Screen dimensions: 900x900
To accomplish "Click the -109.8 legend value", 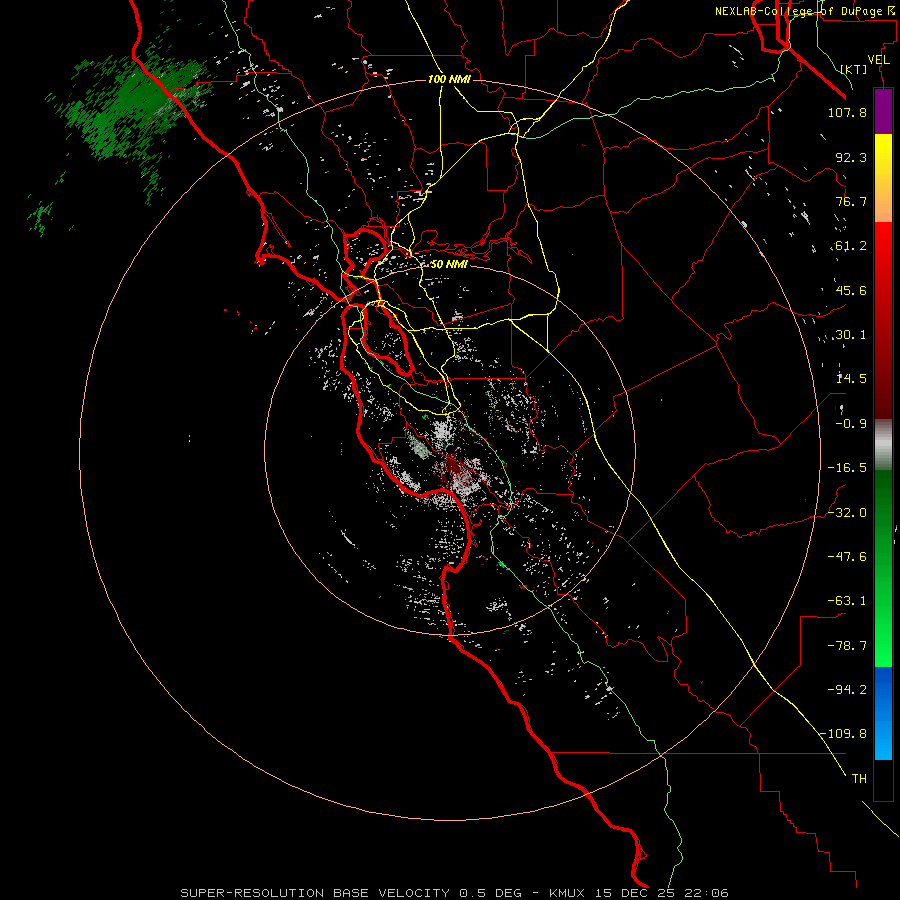I will click(844, 734).
